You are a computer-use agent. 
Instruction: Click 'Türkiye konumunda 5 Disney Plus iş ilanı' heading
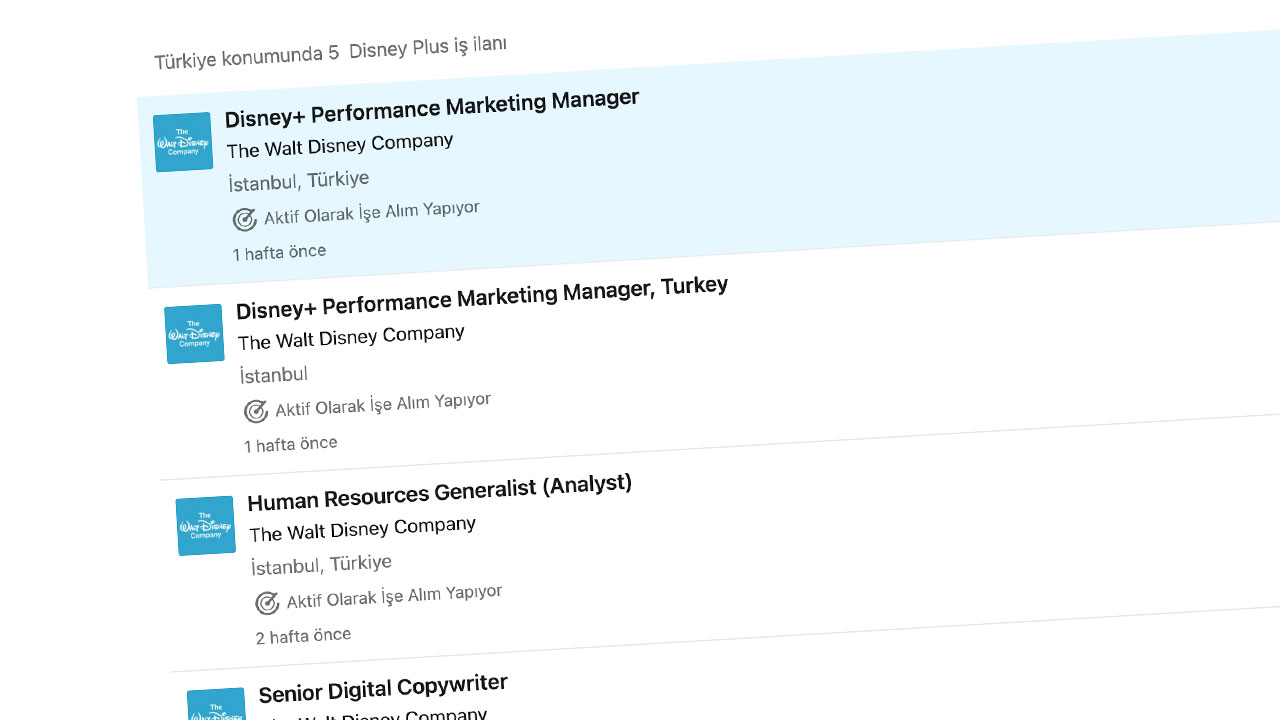pyautogui.click(x=331, y=53)
